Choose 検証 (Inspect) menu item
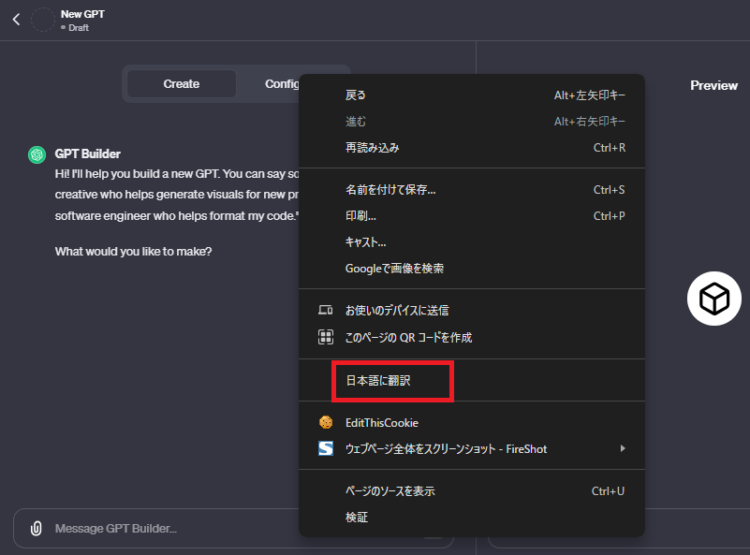The width and height of the screenshot is (750, 555). (x=472, y=517)
